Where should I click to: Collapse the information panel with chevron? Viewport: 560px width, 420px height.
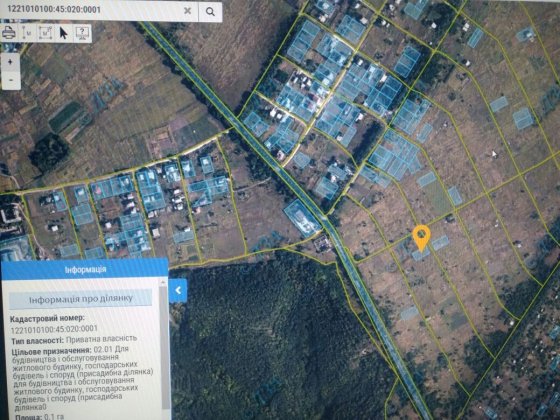click(178, 290)
